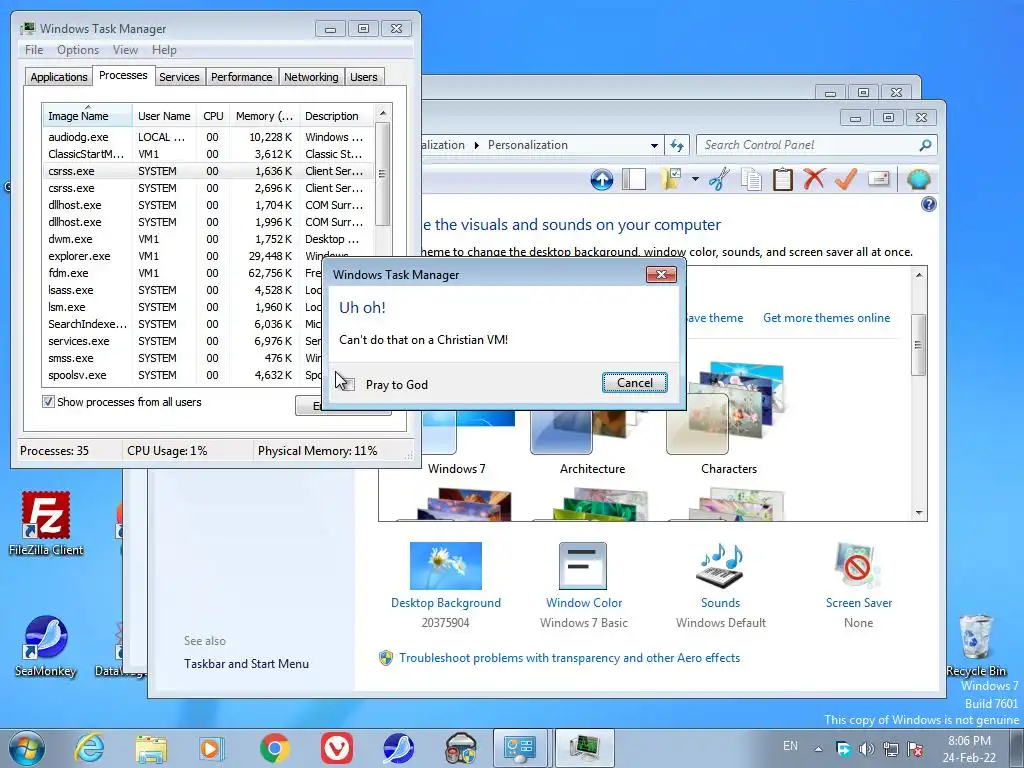Select the Characters theme thumbnail
Image resolution: width=1024 pixels, height=768 pixels.
click(x=728, y=418)
